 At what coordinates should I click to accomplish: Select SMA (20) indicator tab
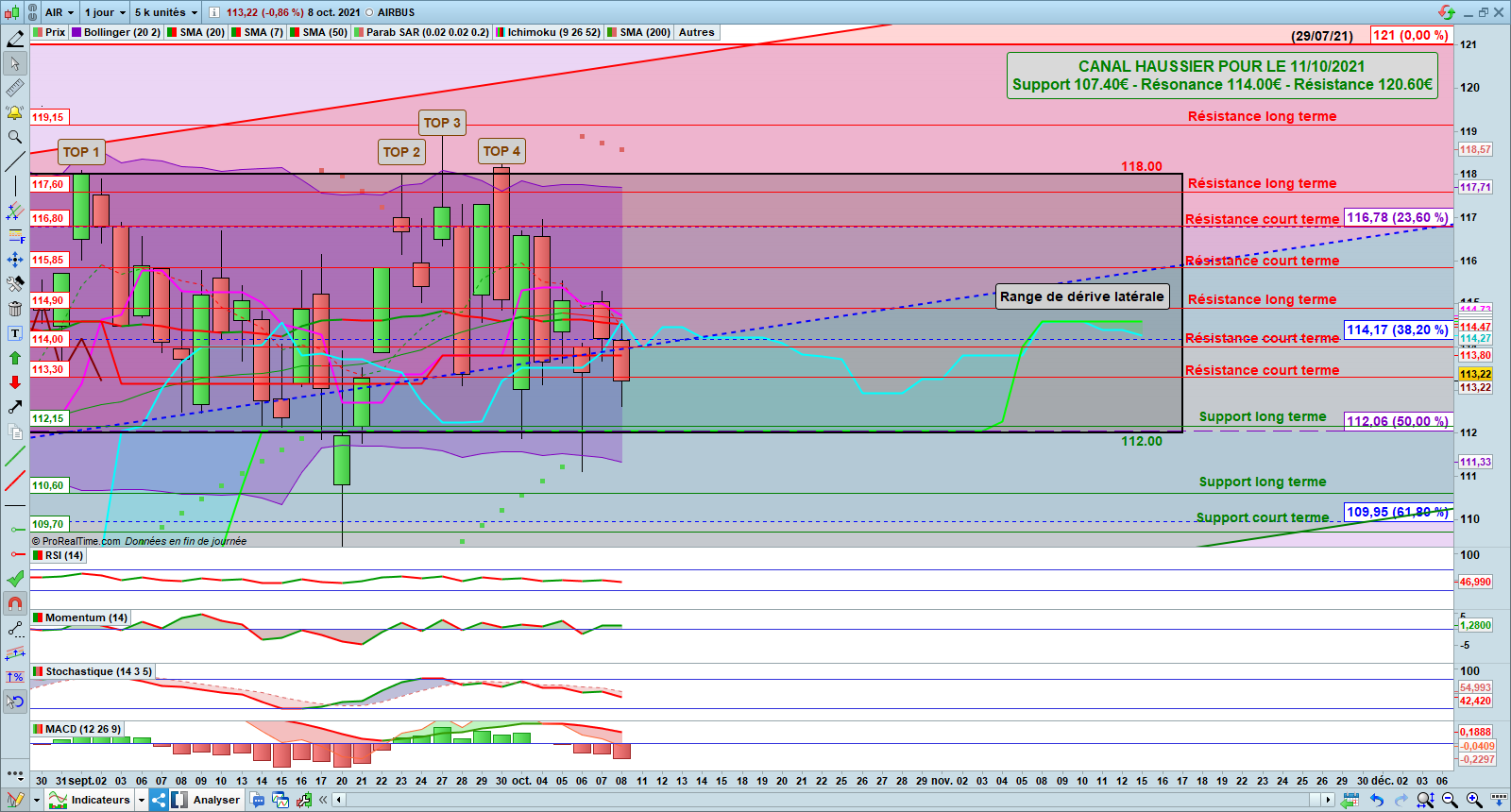196,32
